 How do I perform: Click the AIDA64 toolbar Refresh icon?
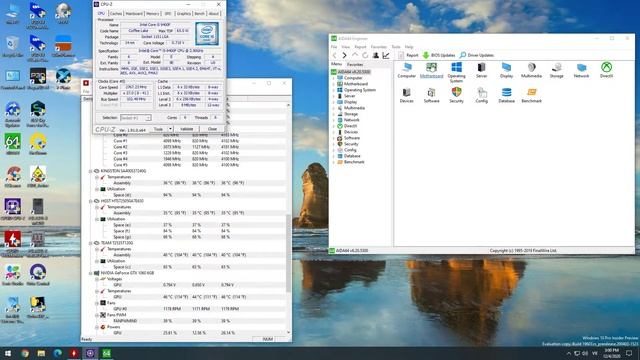pos(365,55)
